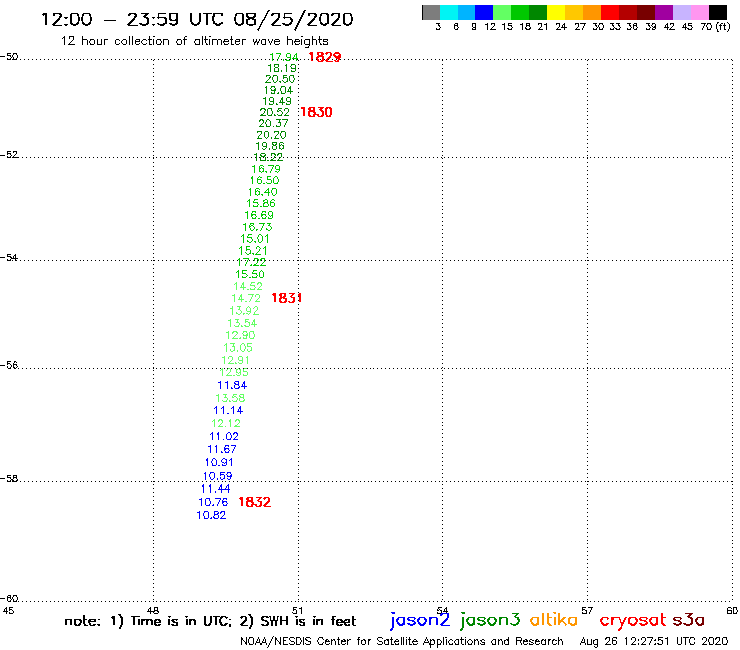The width and height of the screenshot is (740, 650).
Task: Click the orange swatch in the color scale
Action: (x=592, y=13)
